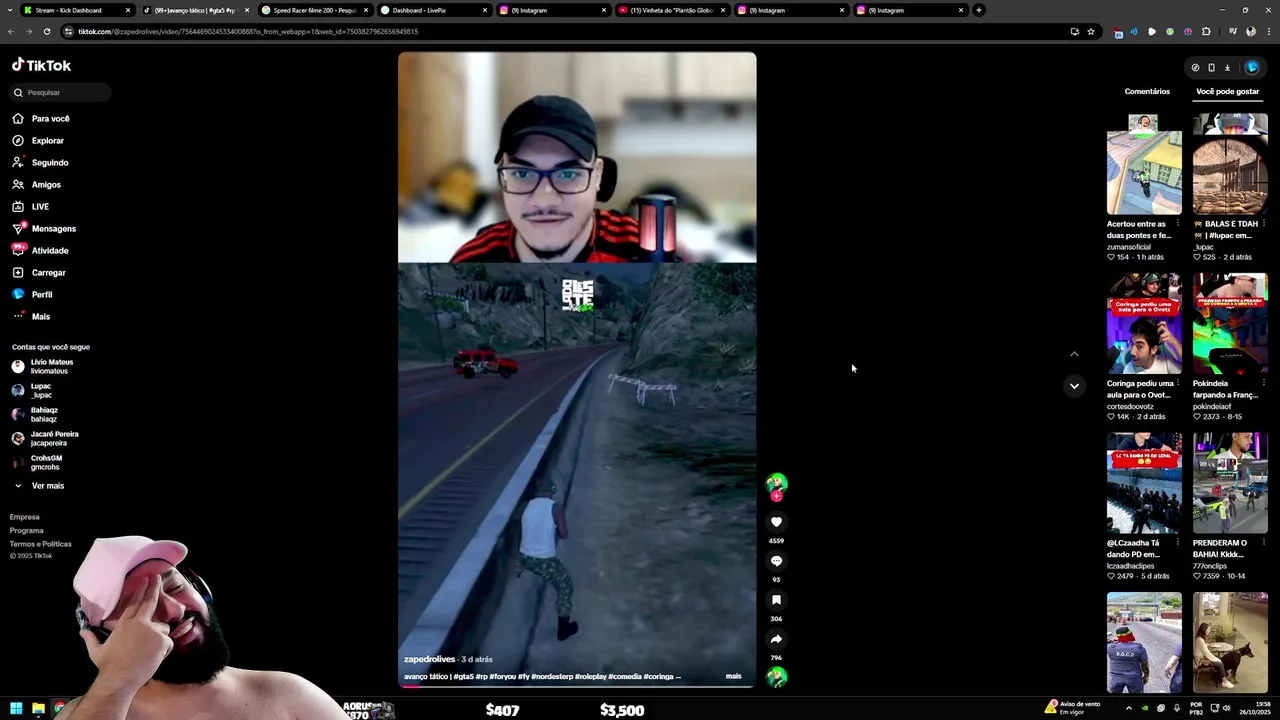
Task: Open Mensagens inbox
Action: 53,229
